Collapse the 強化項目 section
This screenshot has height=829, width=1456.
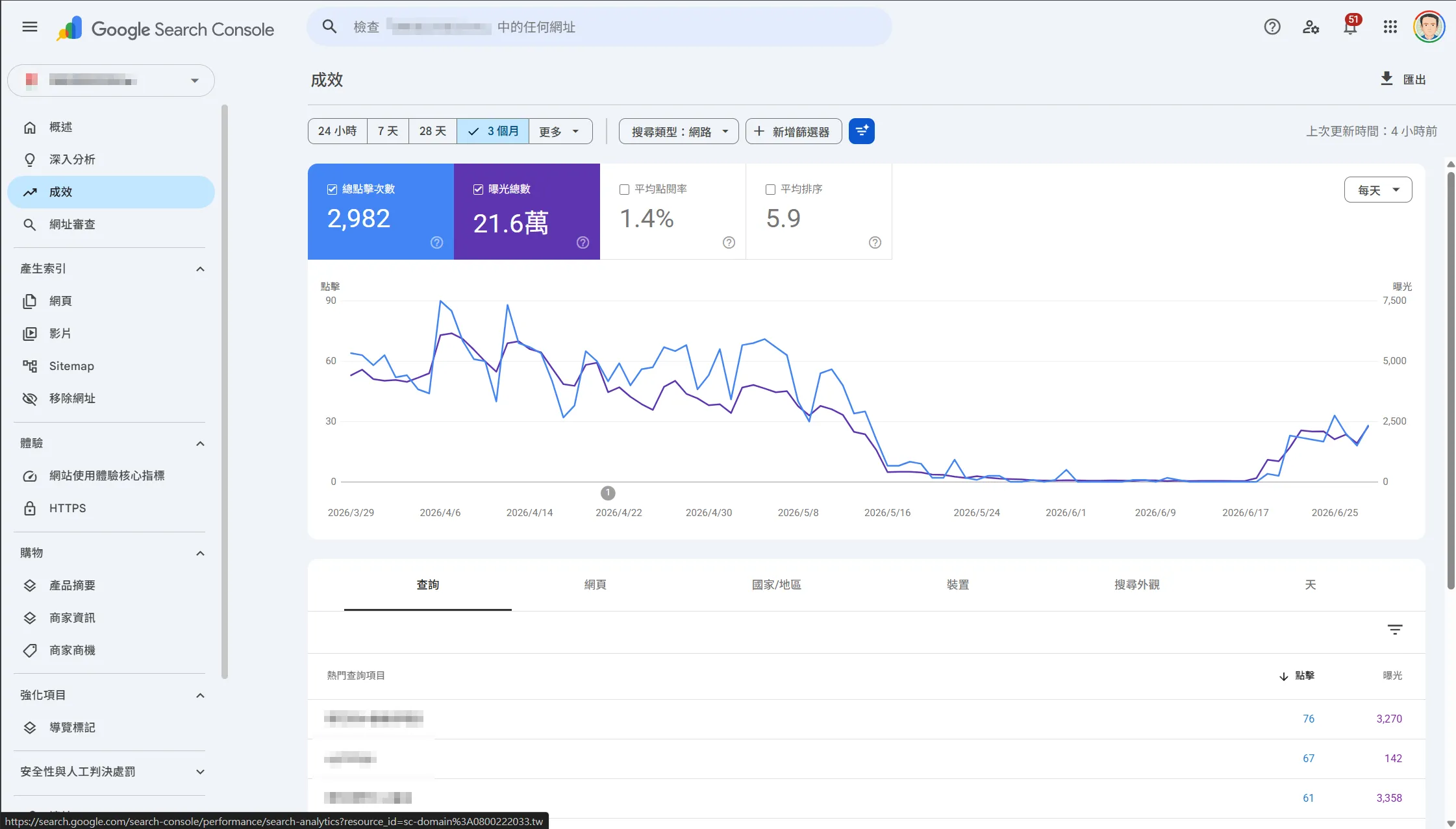pos(200,696)
